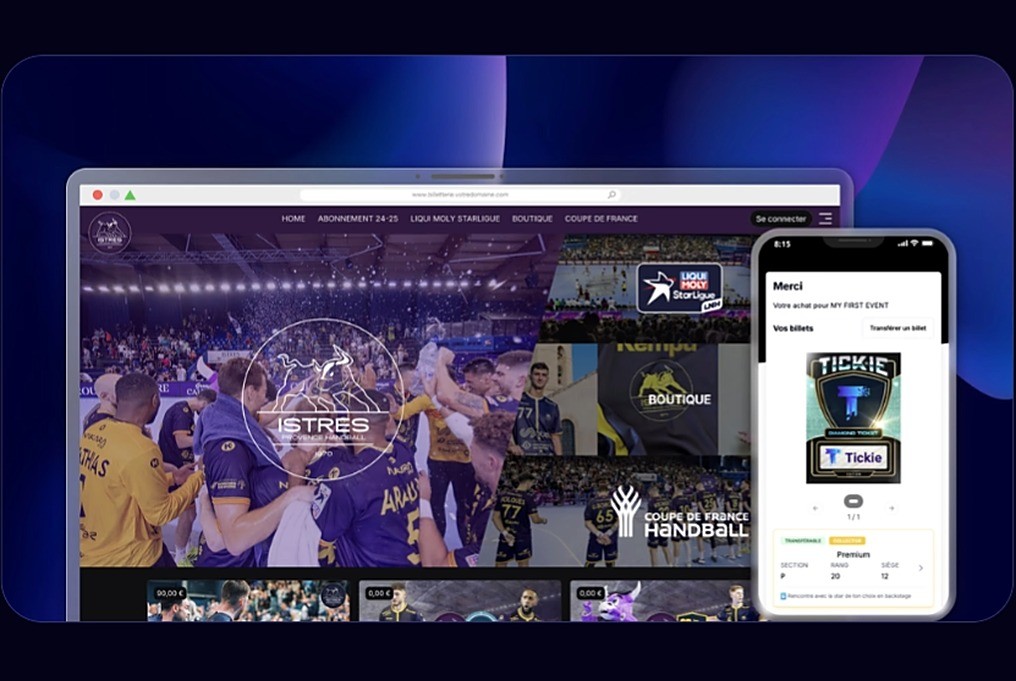Open the HOME menu item
This screenshot has width=1016, height=681.
[293, 219]
